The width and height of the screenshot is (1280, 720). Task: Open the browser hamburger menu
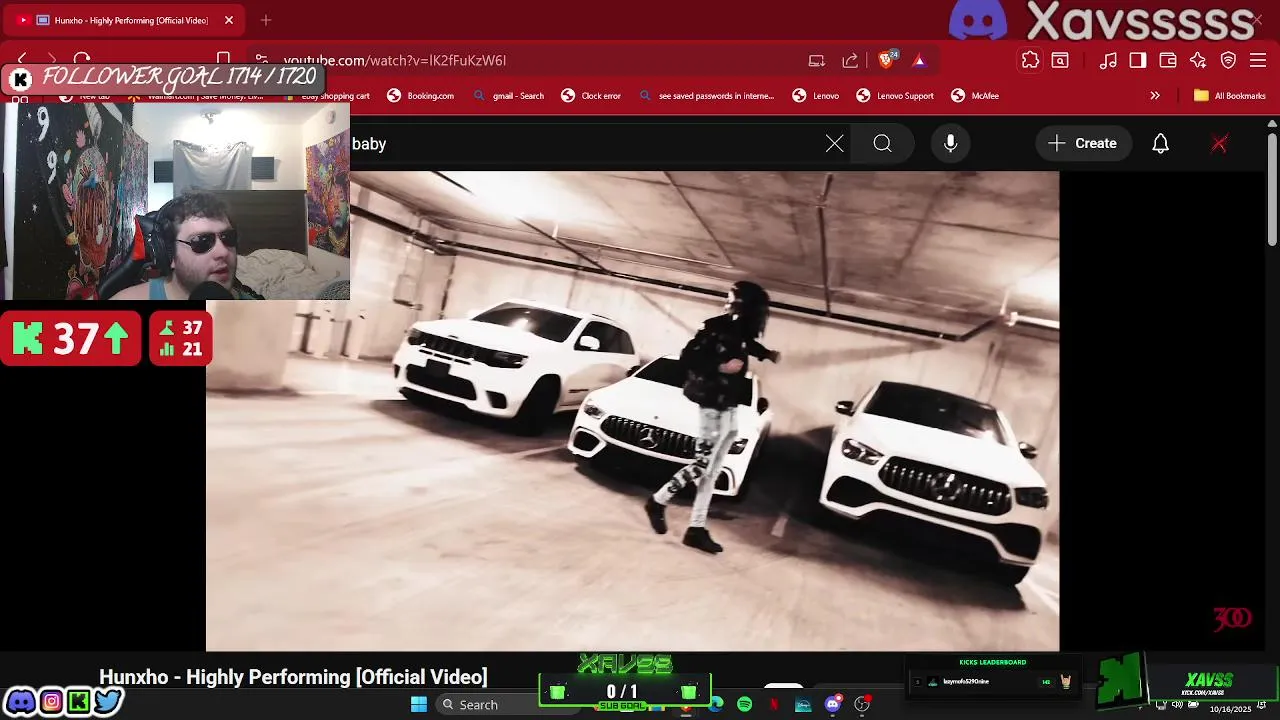1258,60
